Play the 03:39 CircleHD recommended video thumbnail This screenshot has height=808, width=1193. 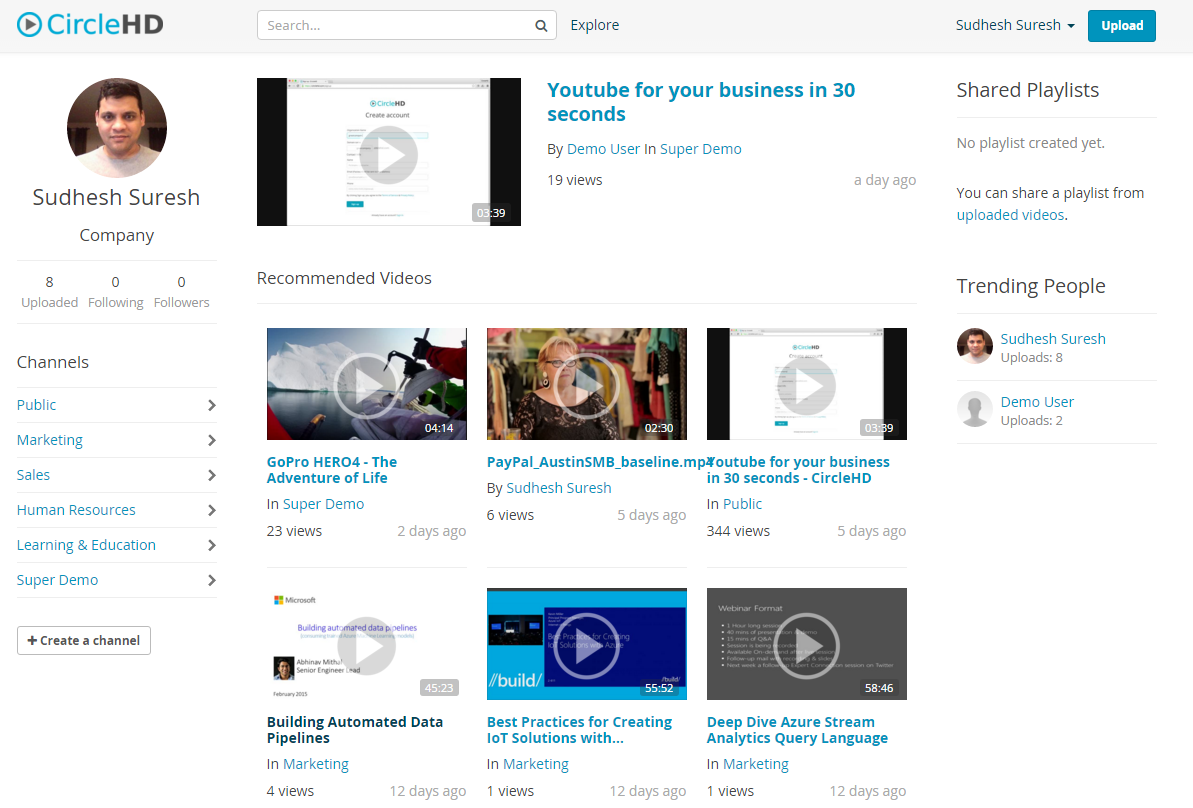point(806,384)
